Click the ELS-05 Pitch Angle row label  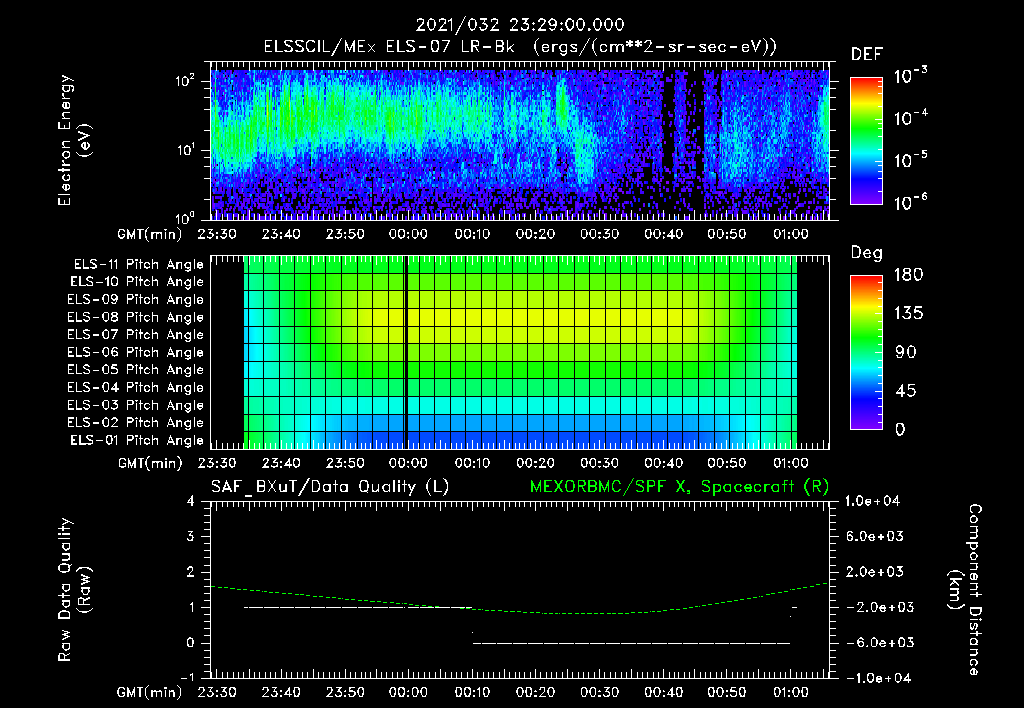pos(136,370)
